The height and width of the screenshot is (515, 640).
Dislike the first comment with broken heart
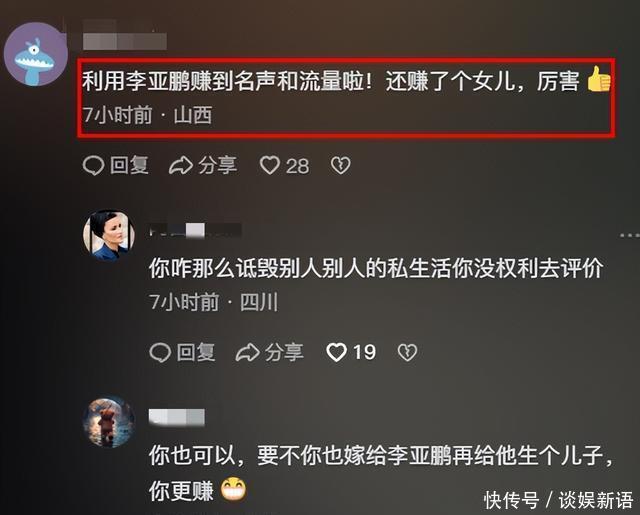click(x=340, y=166)
